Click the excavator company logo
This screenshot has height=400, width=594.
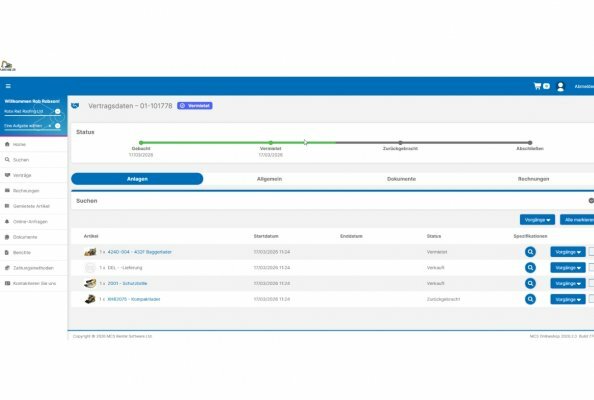(8, 66)
